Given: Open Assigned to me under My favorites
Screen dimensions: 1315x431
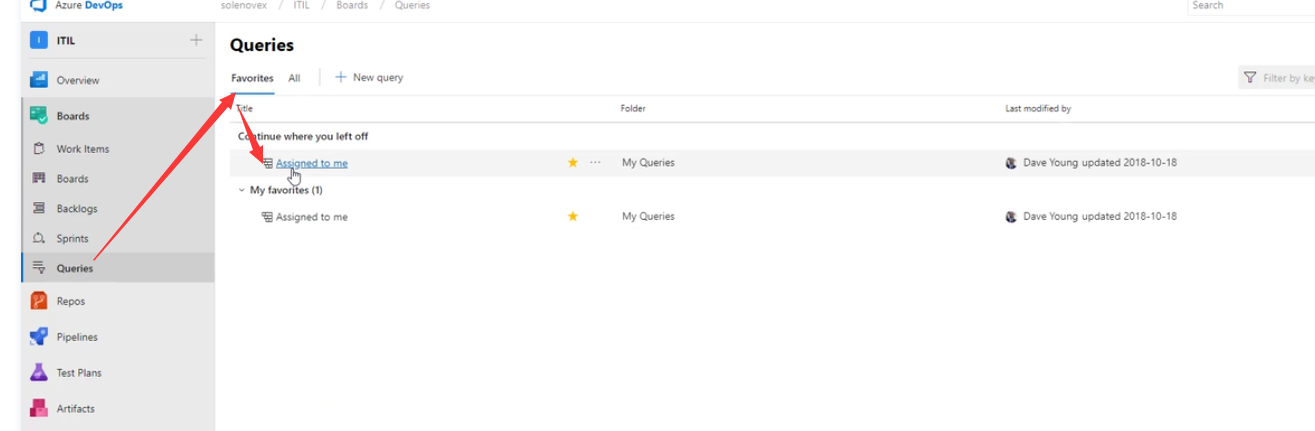Looking at the screenshot, I should (x=312, y=216).
